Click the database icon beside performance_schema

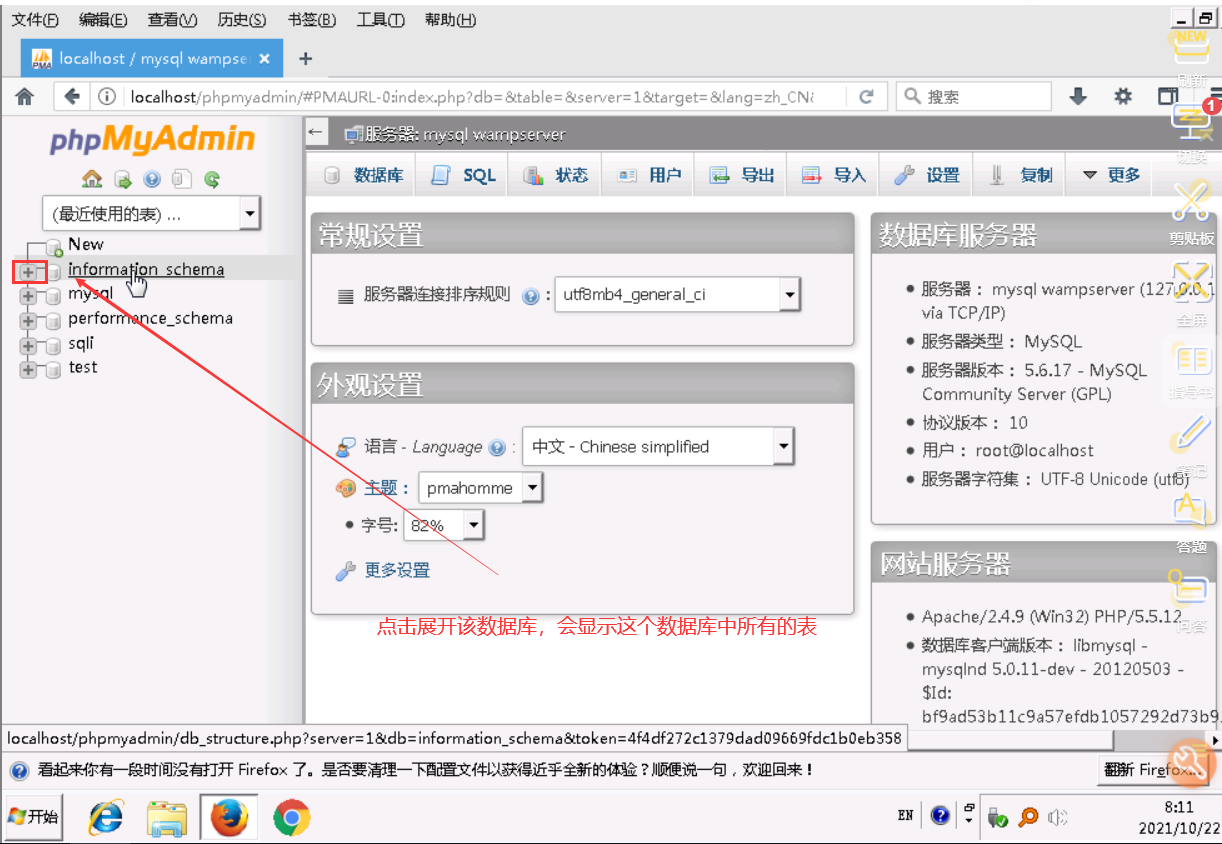pos(54,320)
